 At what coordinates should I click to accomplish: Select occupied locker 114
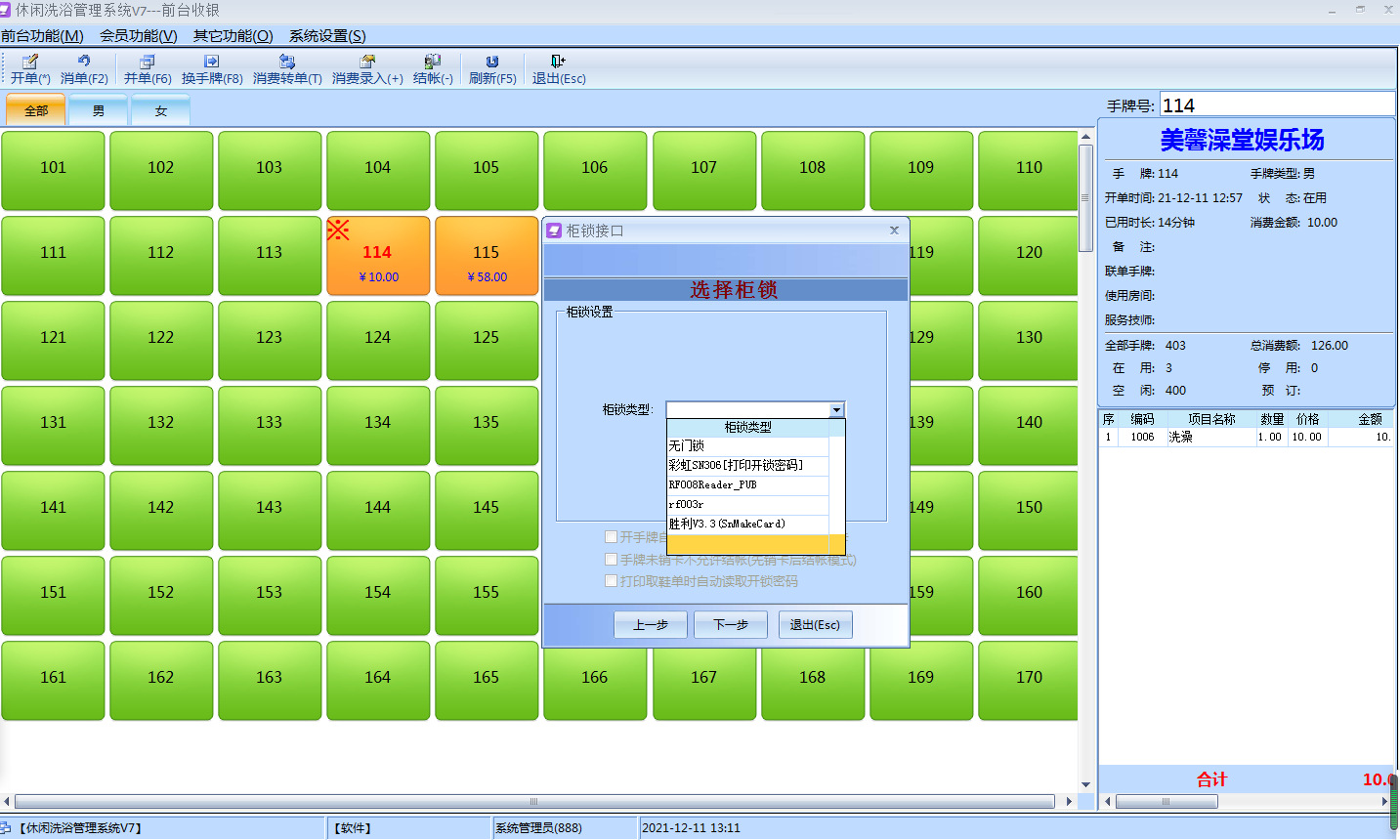click(378, 256)
